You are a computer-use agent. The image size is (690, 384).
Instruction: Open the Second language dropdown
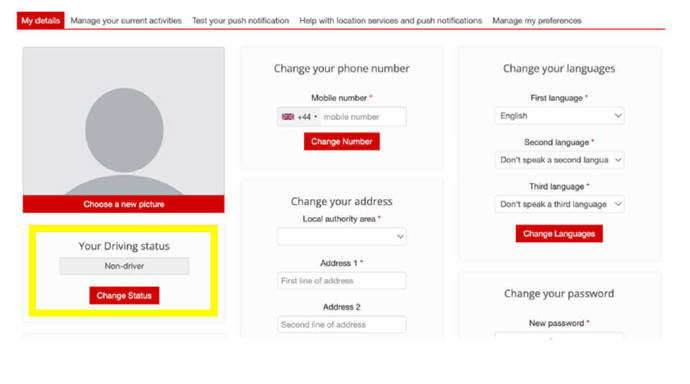[559, 160]
